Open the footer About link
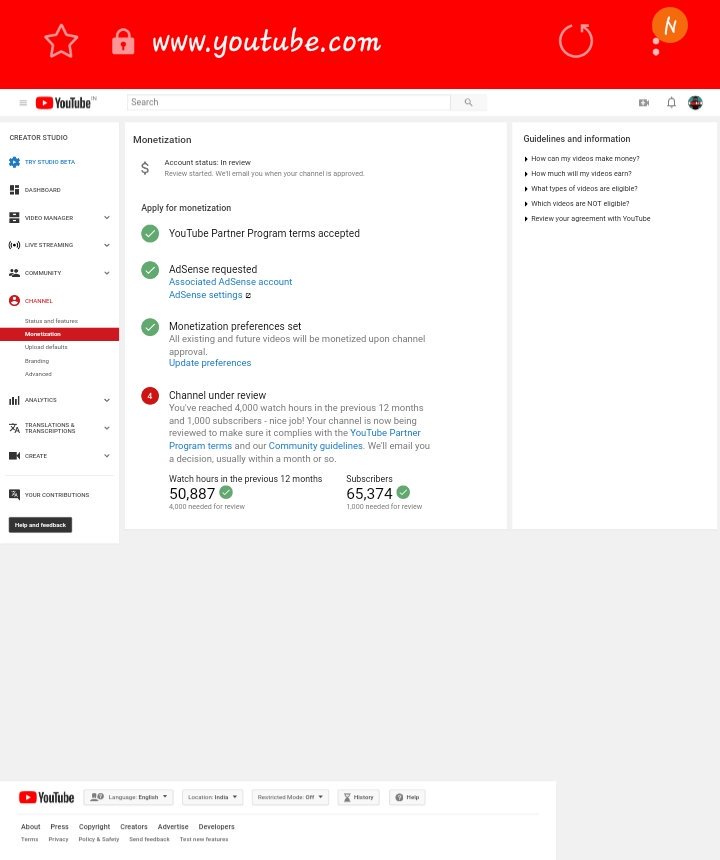Image resolution: width=720 pixels, height=860 pixels. pyautogui.click(x=31, y=827)
